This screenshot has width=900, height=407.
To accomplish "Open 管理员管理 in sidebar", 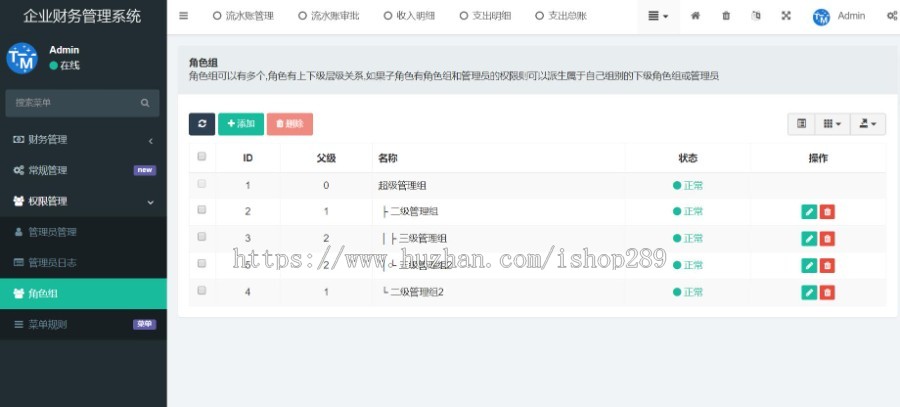I will click(x=83, y=232).
